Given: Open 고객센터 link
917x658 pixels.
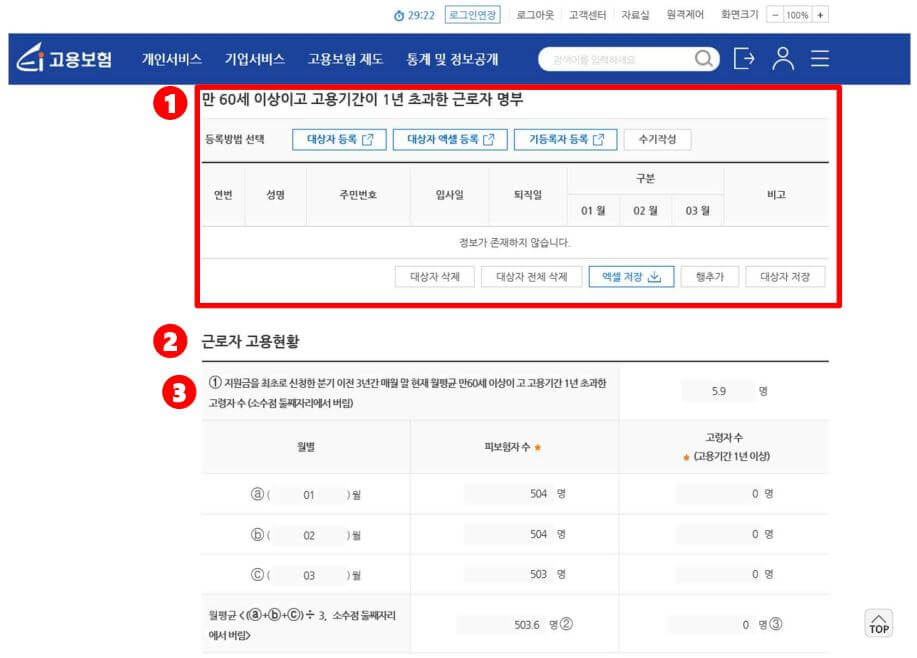Looking at the screenshot, I should 587,15.
